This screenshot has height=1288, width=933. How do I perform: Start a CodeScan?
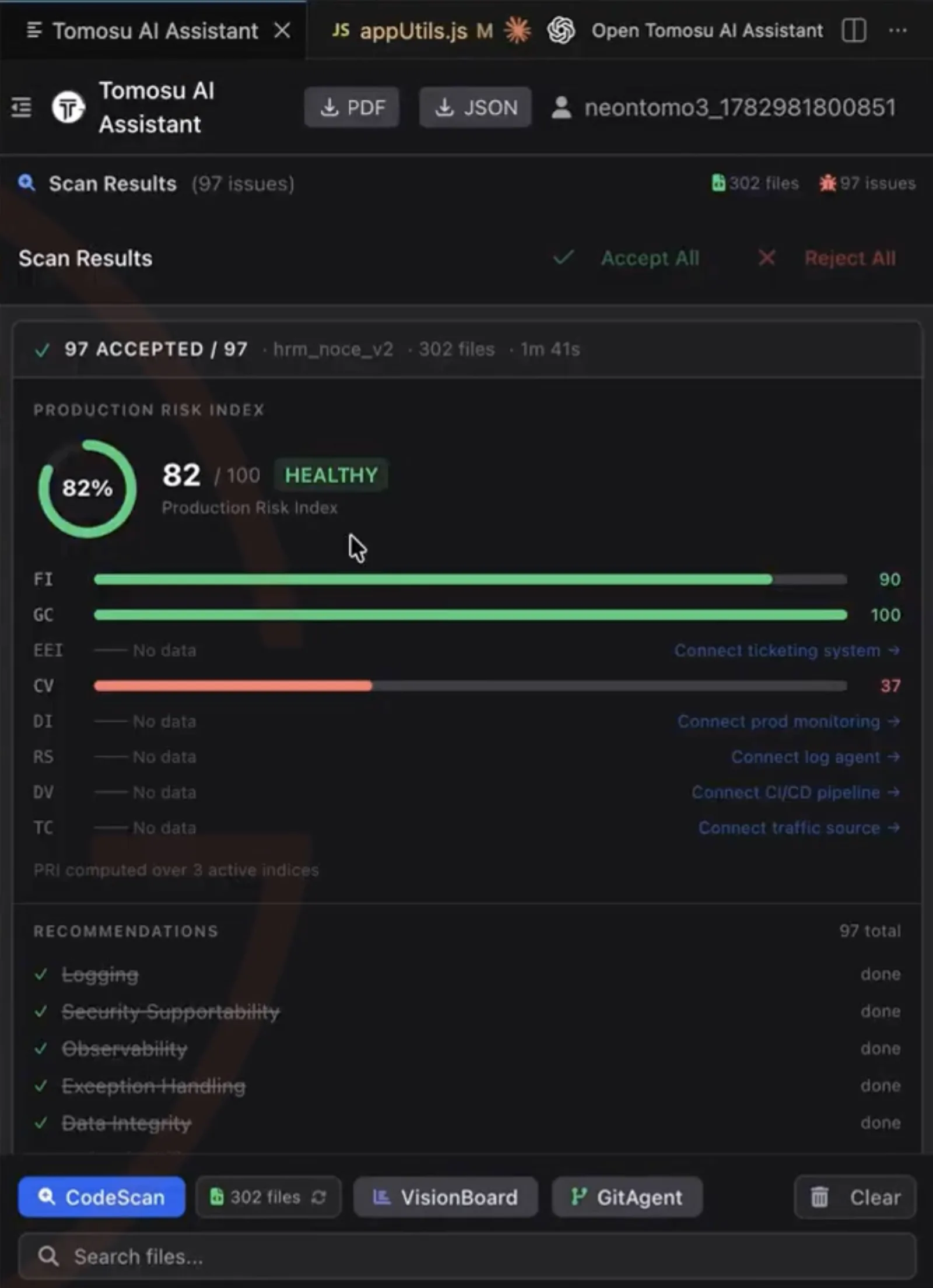[101, 1197]
